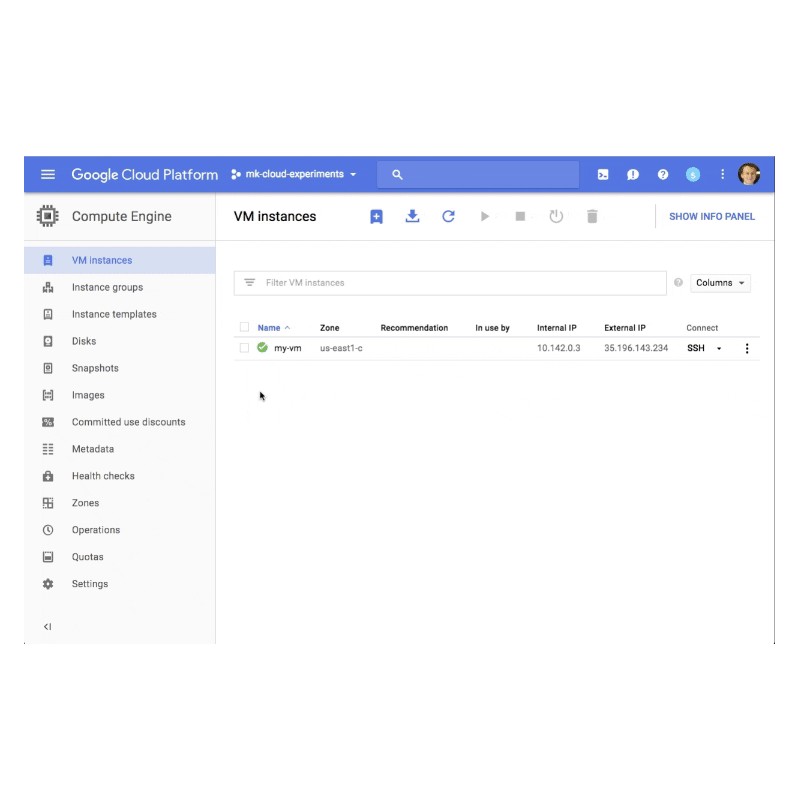Viewport: 800px width, 800px height.
Task: Click the Filter VM instances field
Action: click(x=450, y=283)
